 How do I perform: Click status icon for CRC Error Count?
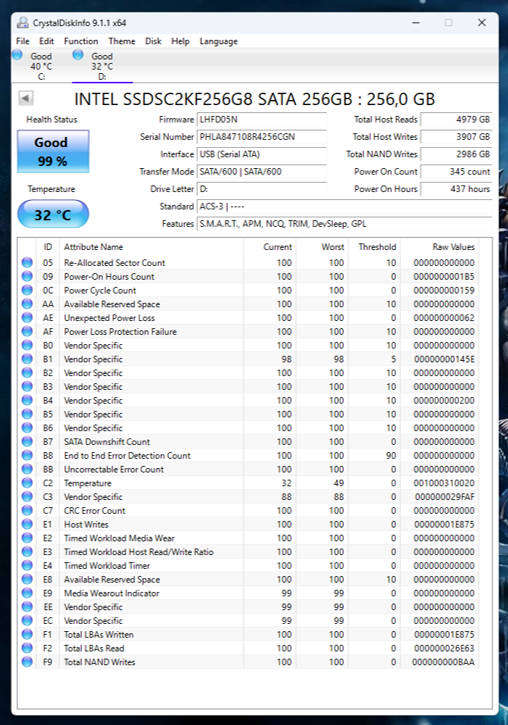click(x=27, y=510)
